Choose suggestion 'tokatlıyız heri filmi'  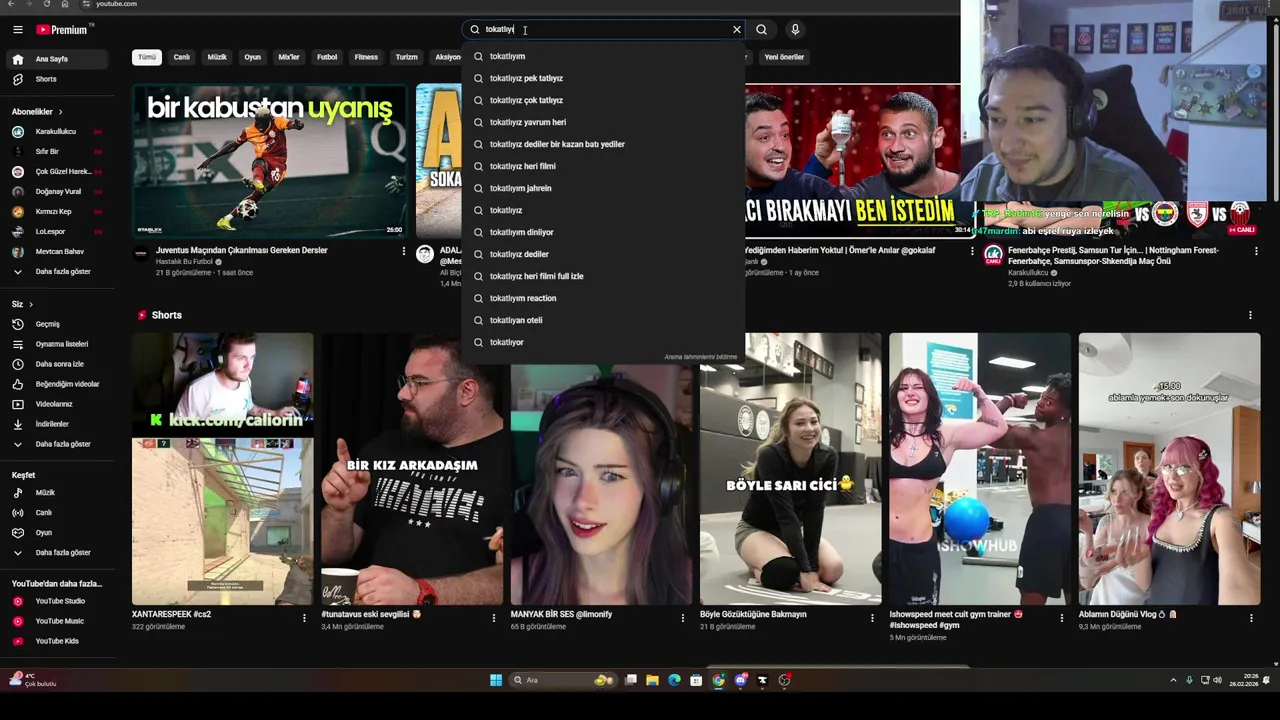(x=603, y=166)
